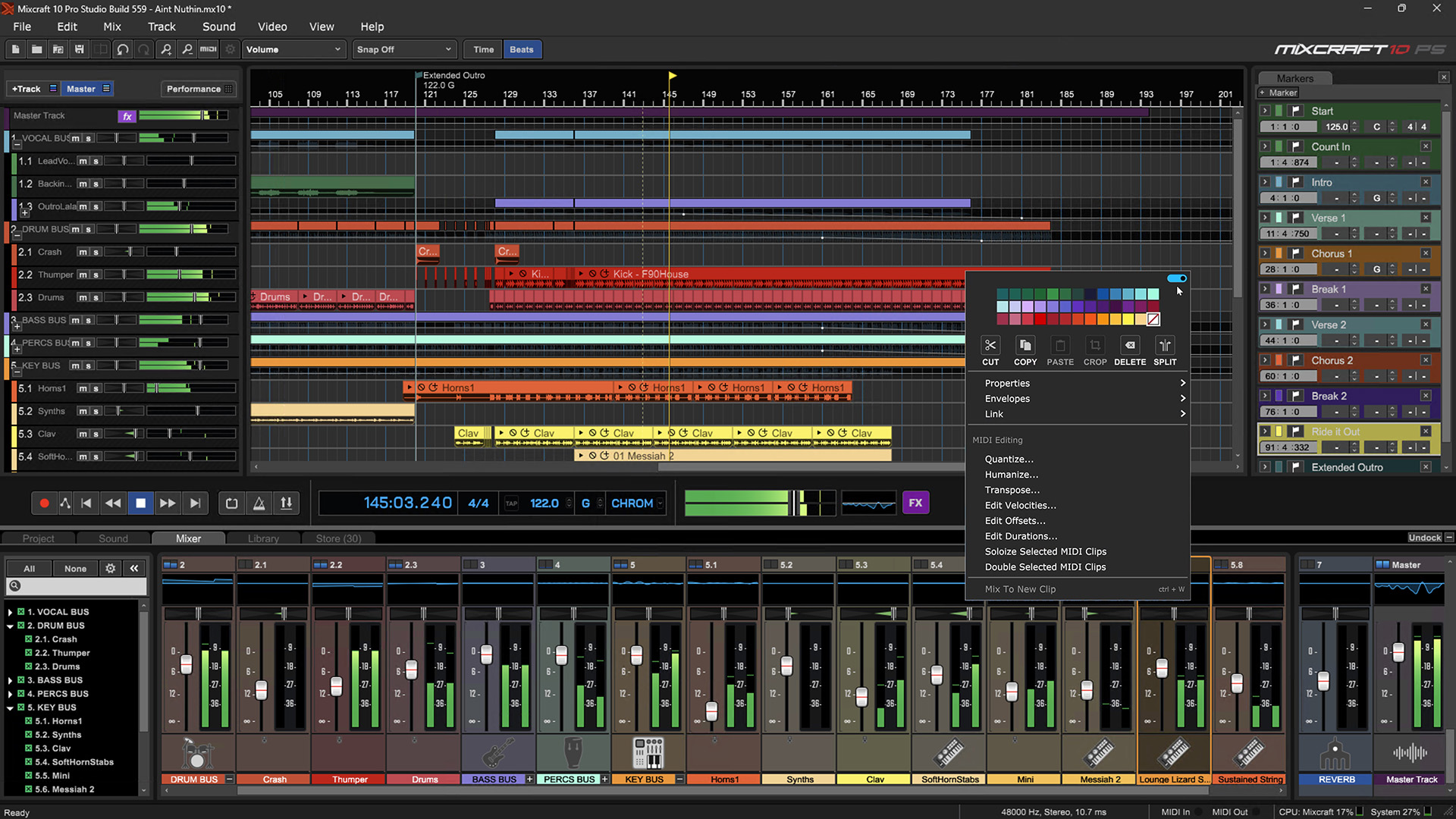The image size is (1456, 819).
Task: Click the Metronome tap tempo icon
Action: click(x=511, y=503)
